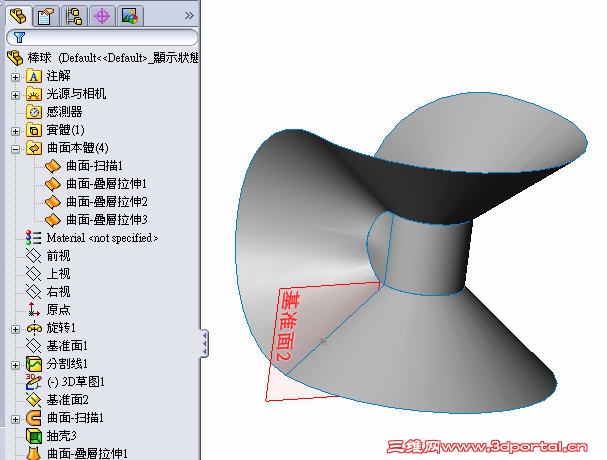Click the 曲面-叠層拉伸1 loft feature icon at bottom

(x=34, y=453)
